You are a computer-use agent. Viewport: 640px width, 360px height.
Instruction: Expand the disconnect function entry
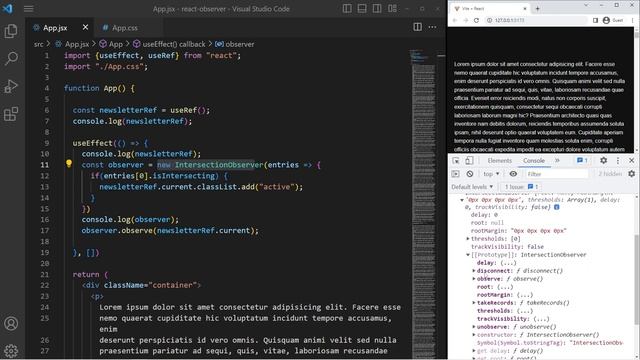coord(473,271)
